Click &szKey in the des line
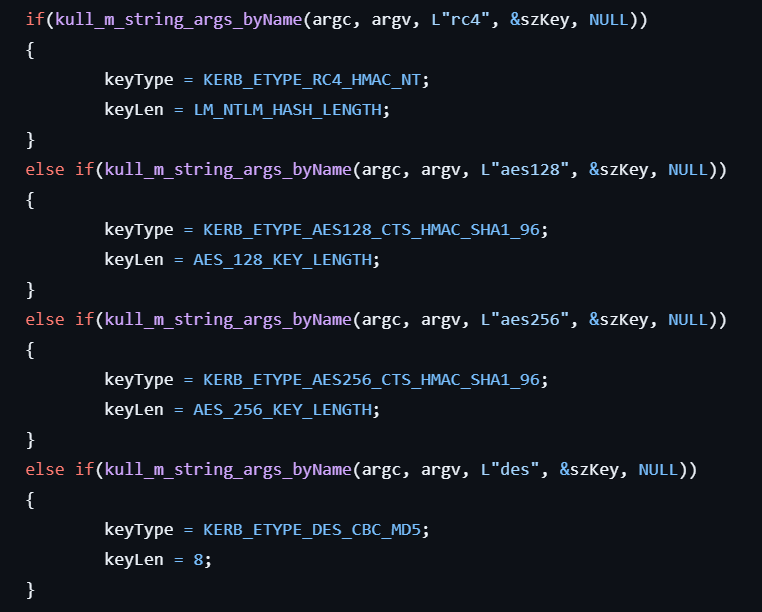This screenshot has width=762, height=612. click(589, 470)
